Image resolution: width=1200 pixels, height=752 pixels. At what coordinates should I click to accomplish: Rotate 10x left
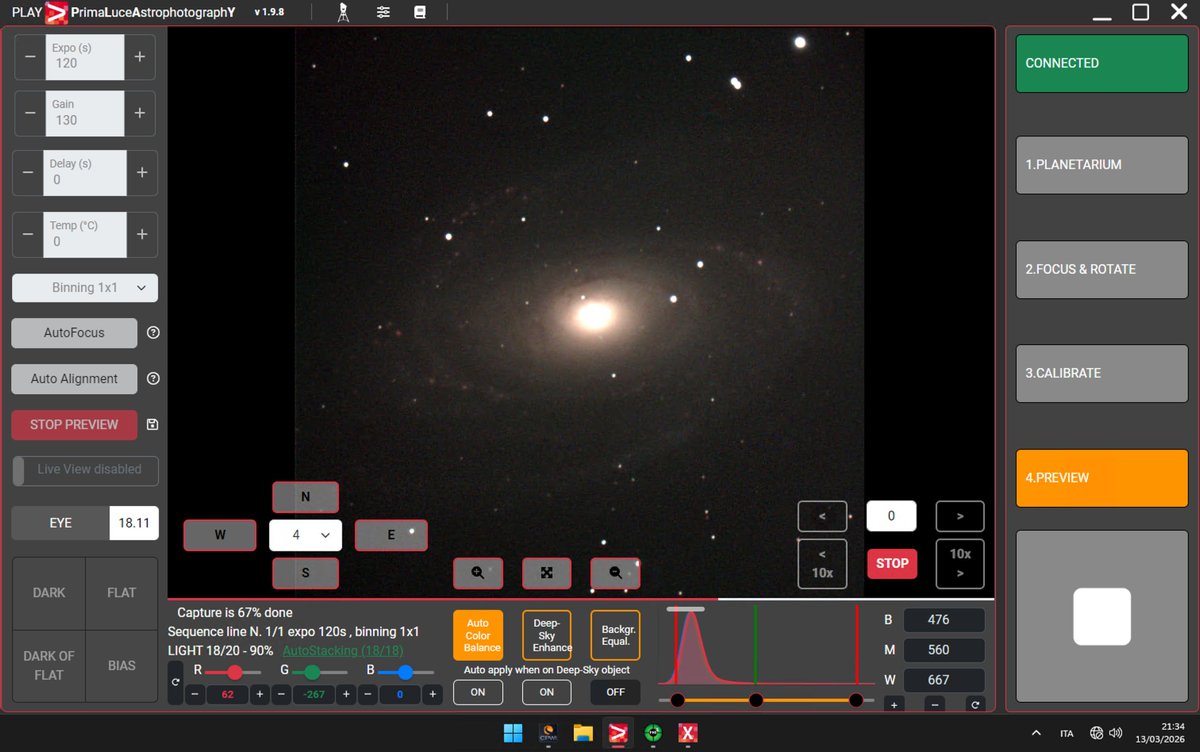click(822, 563)
